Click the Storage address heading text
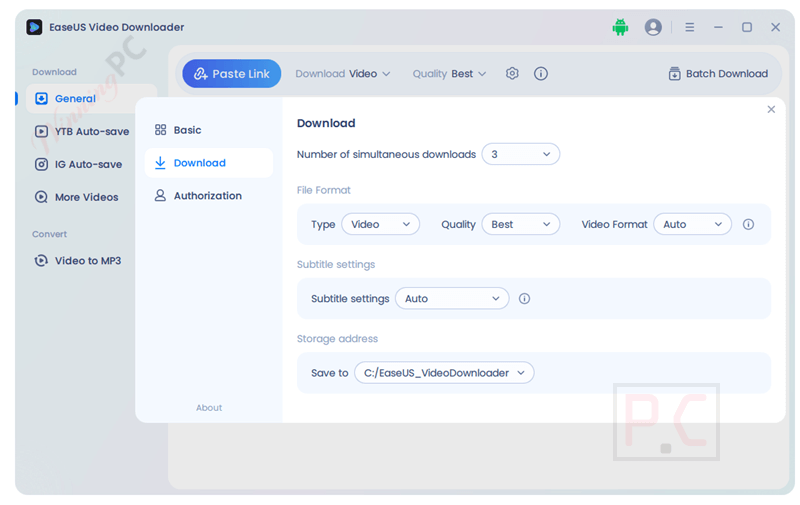This screenshot has width=800, height=505. 337,339
